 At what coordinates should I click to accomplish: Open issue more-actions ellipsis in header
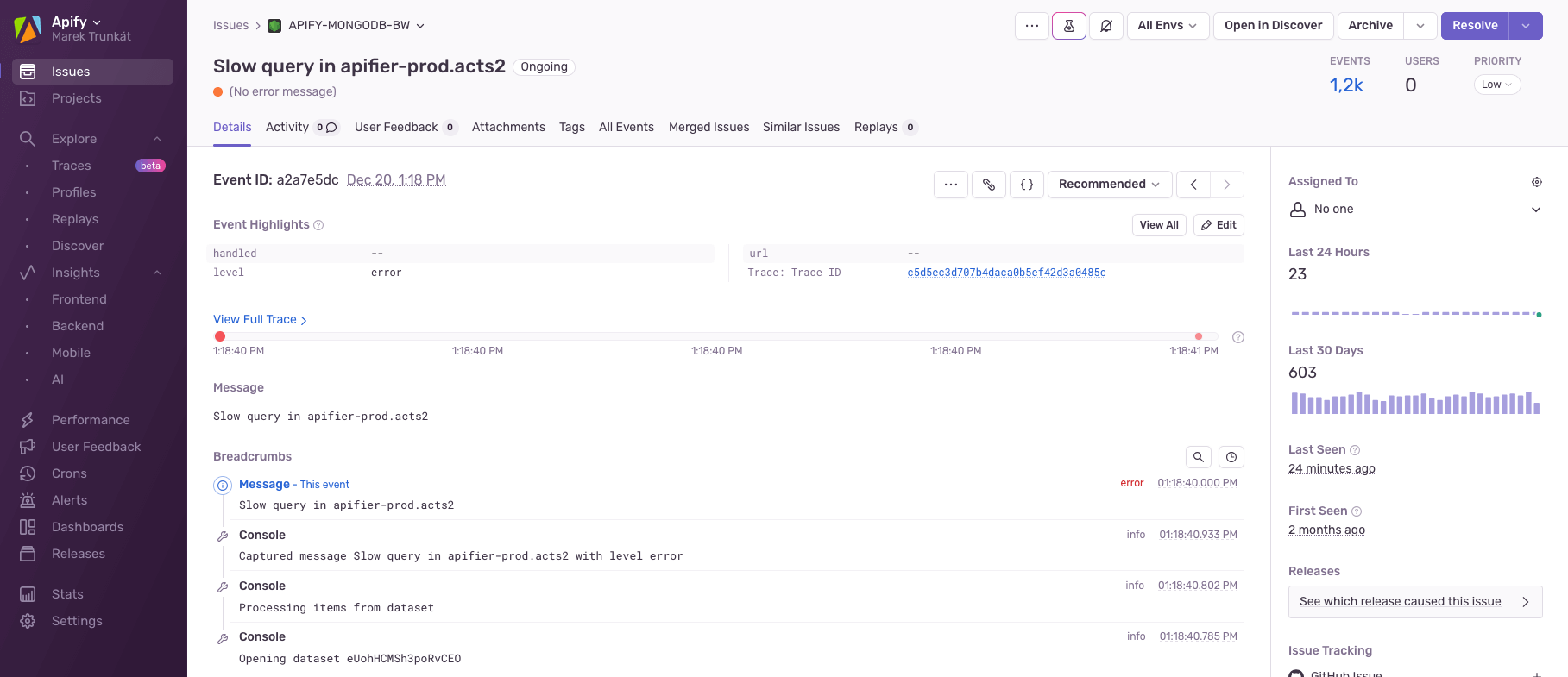pos(1032,26)
